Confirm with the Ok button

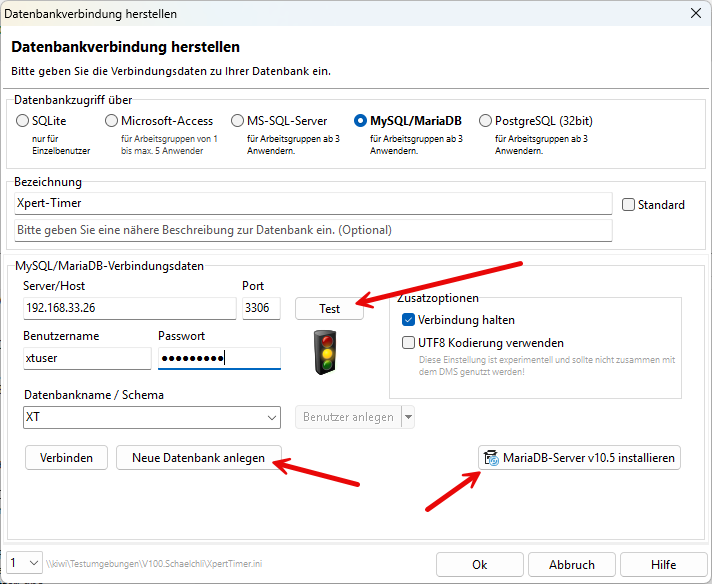tap(479, 564)
